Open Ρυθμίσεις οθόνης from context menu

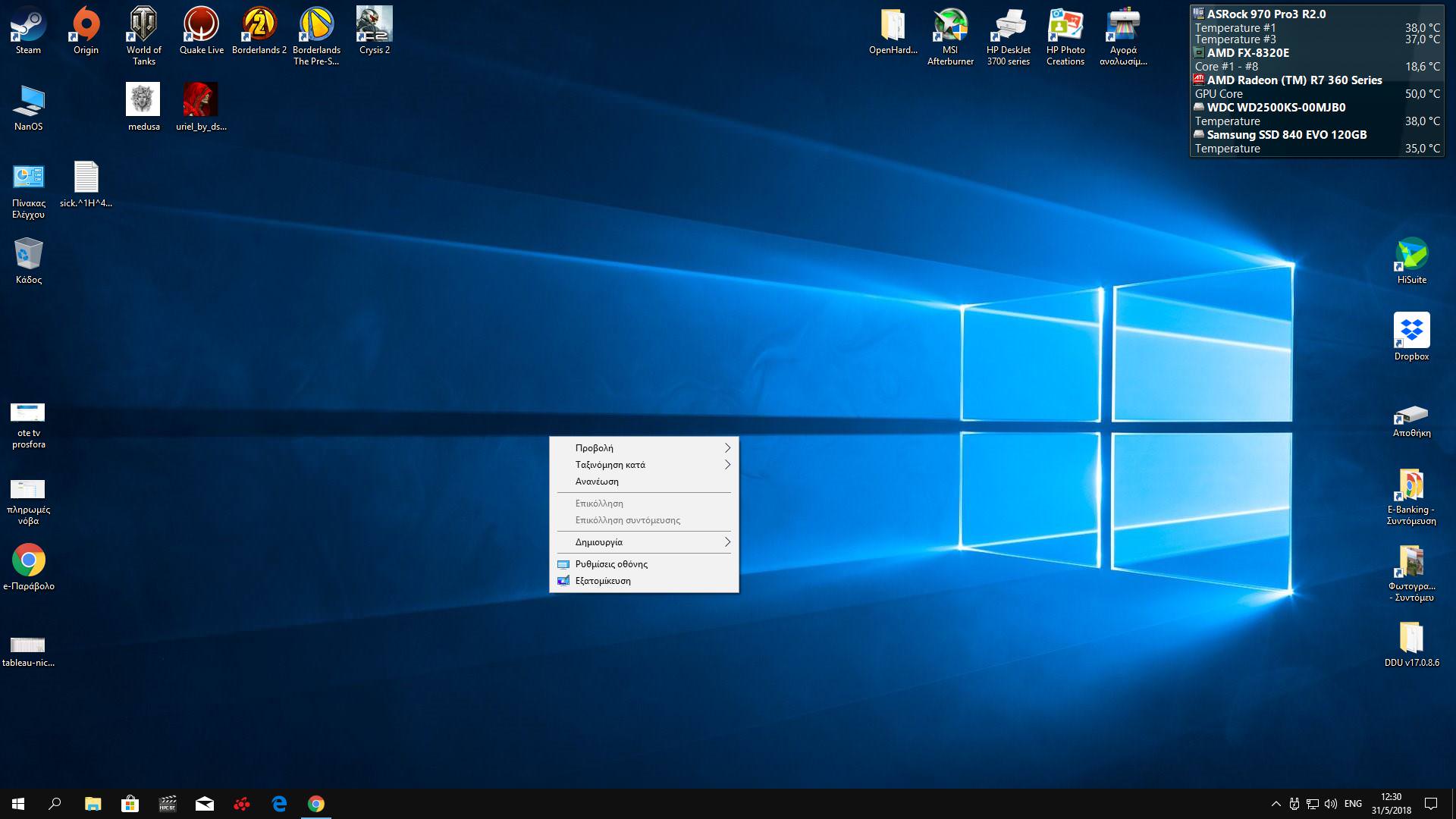644,563
